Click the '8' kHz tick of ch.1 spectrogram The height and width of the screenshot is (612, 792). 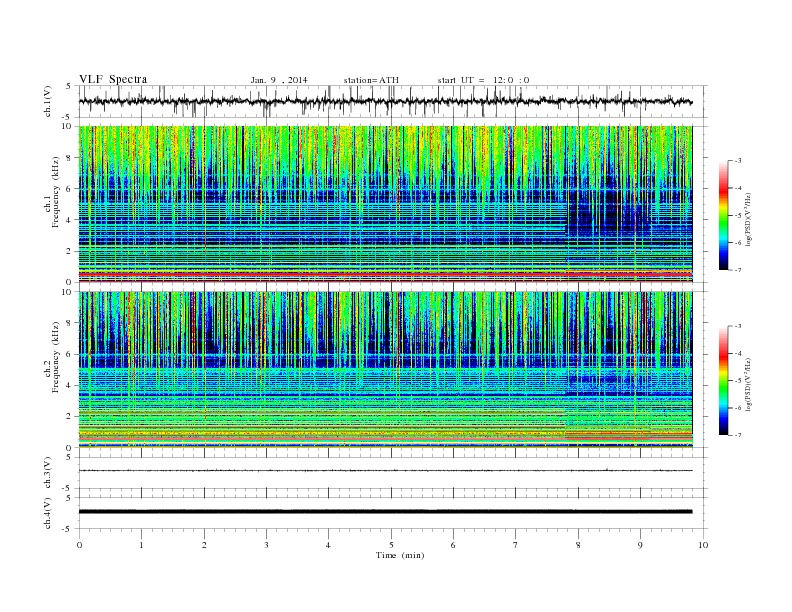click(x=70, y=158)
